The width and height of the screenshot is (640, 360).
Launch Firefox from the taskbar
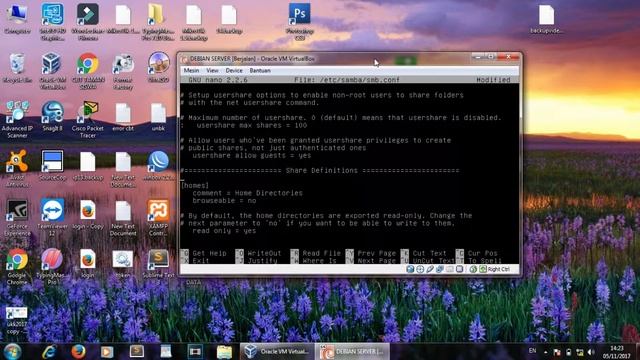pos(78,351)
